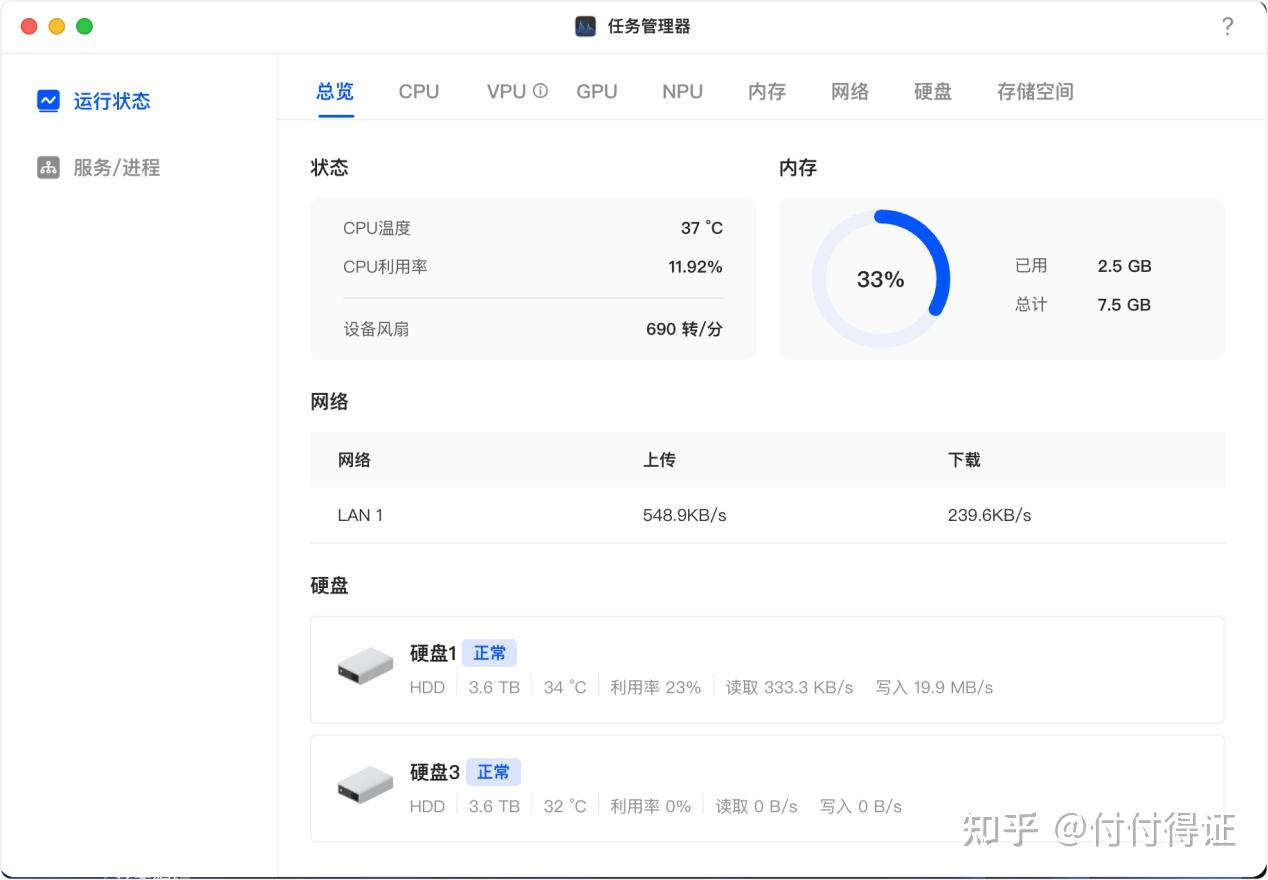Viewport: 1268px width, 880px height.
Task: Click the 正常 status badge of 硬盘1
Action: point(491,652)
